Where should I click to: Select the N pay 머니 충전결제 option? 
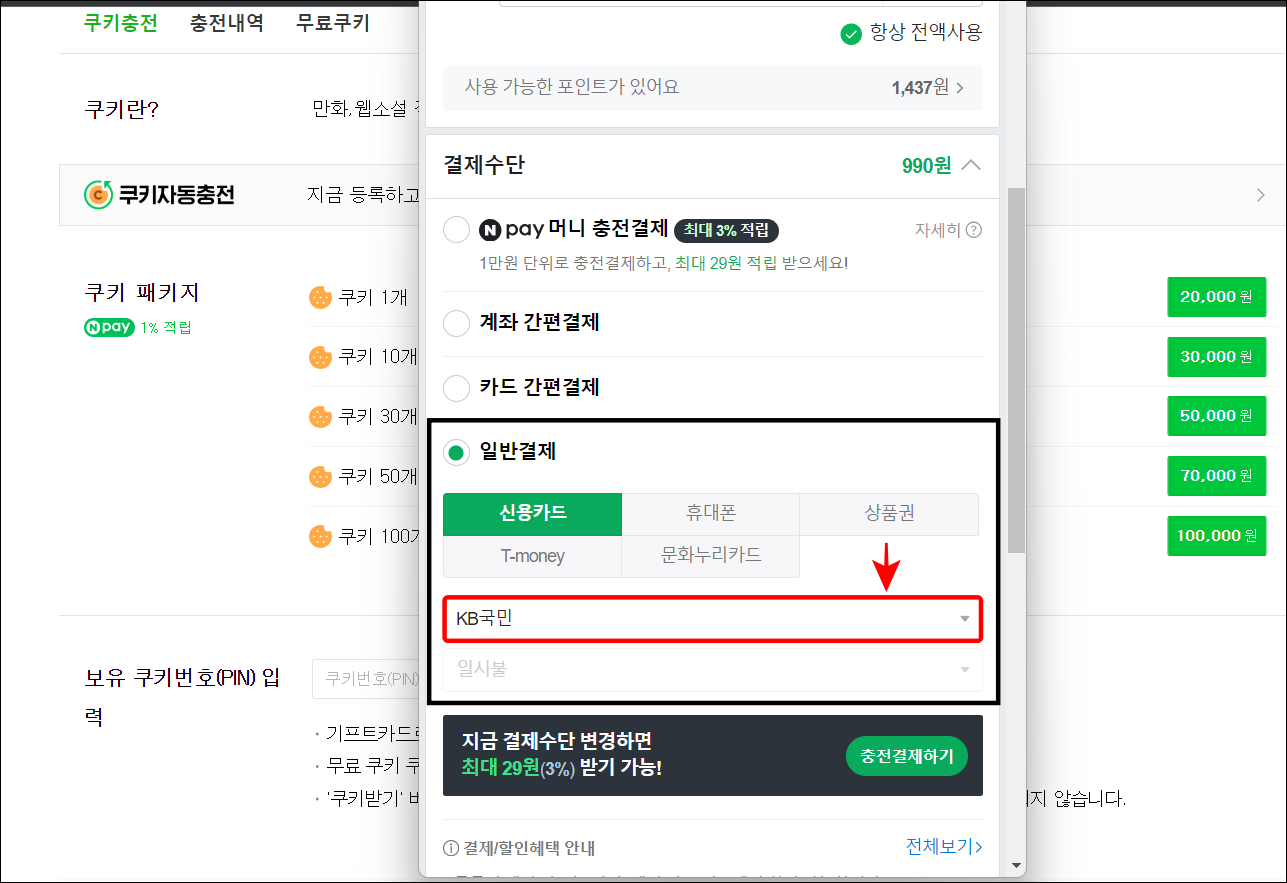pos(456,229)
